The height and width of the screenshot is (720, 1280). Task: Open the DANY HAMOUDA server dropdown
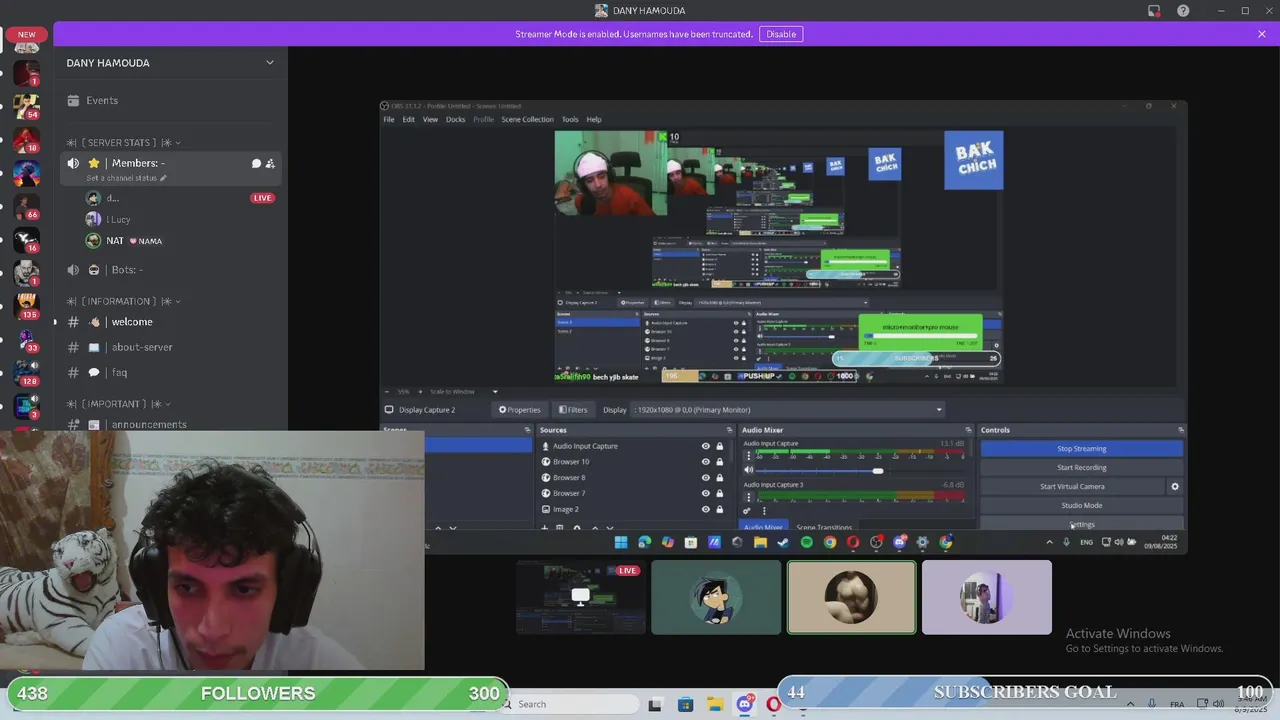tap(269, 63)
